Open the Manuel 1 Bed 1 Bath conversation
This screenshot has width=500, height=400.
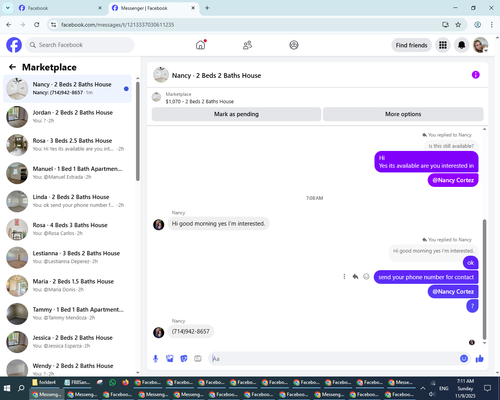67,173
